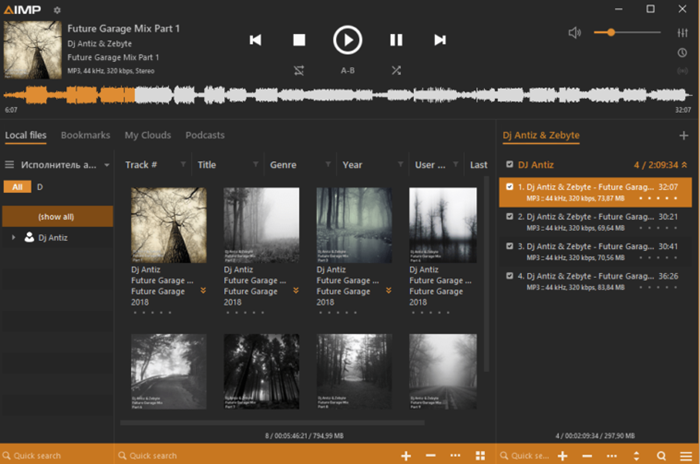Image resolution: width=700 pixels, height=464 pixels.
Task: Skip to the next track
Action: (x=440, y=40)
